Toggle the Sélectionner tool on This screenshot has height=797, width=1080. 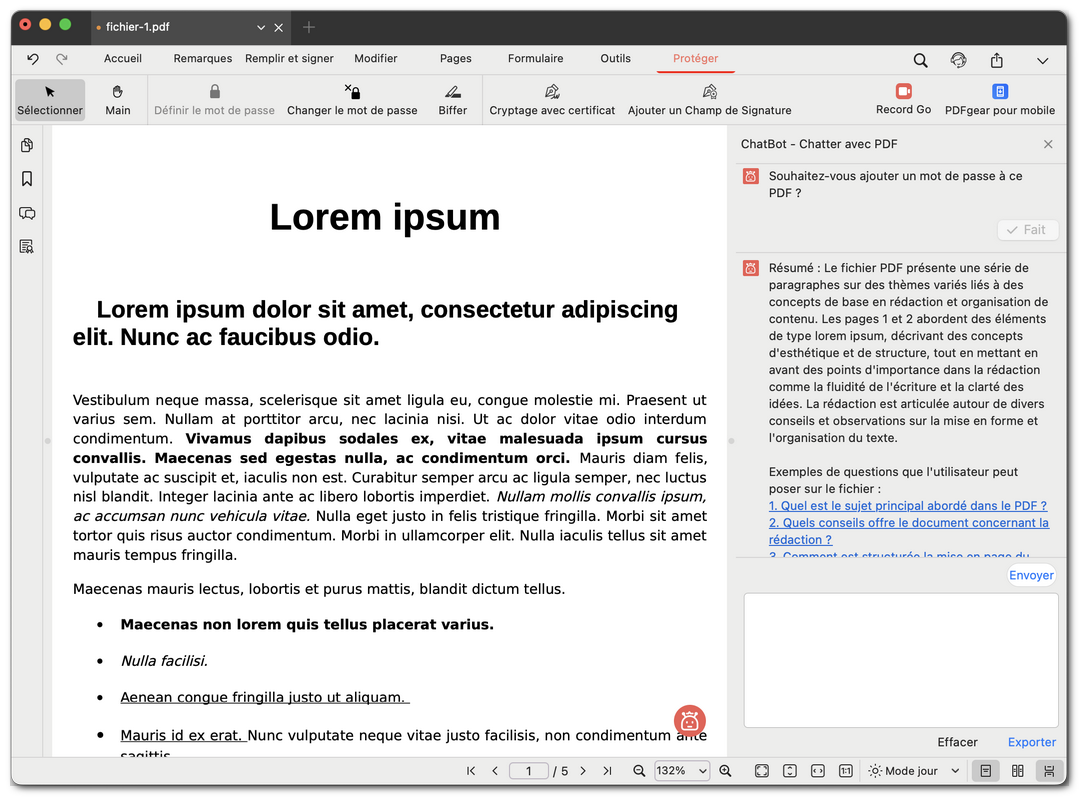50,100
